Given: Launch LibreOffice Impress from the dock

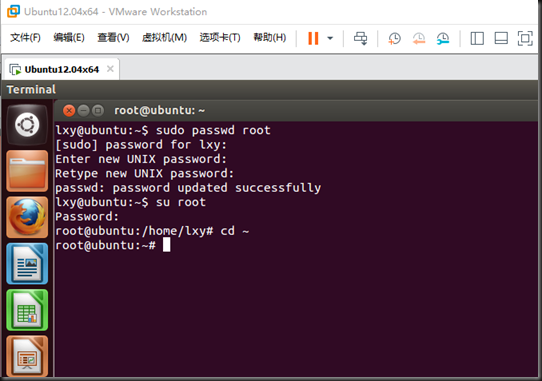Looking at the screenshot, I should click(x=27, y=356).
